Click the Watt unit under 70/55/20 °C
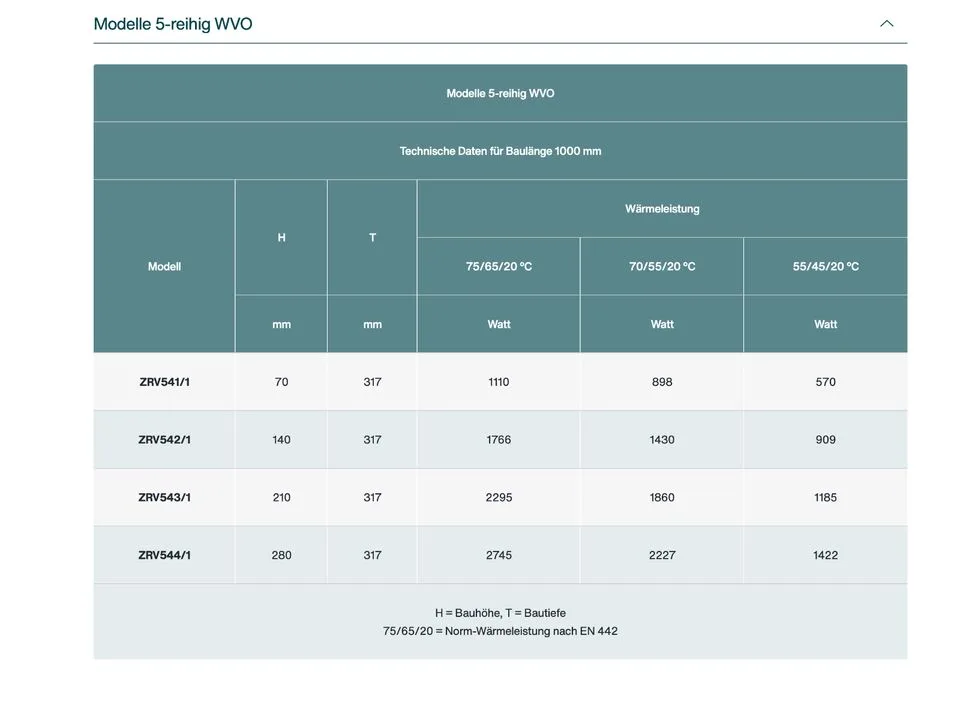 (662, 324)
